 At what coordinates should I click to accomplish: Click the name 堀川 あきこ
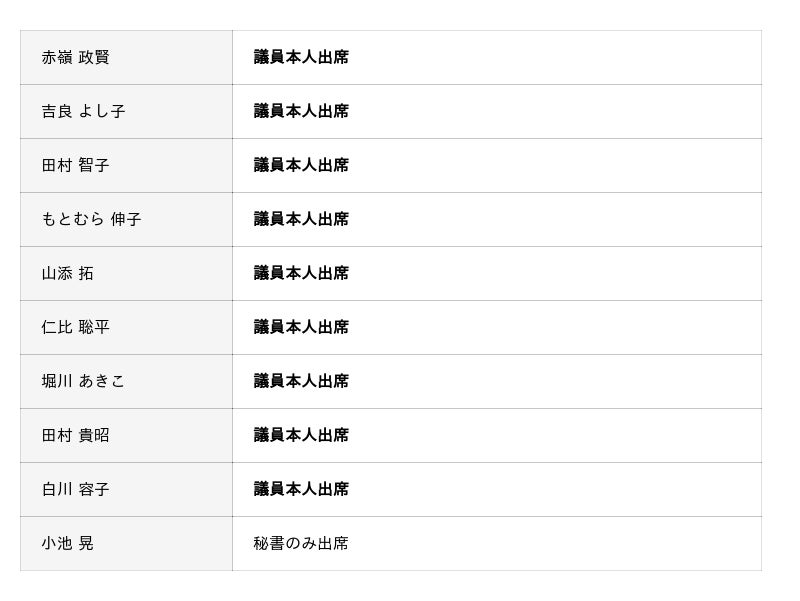pyautogui.click(x=84, y=382)
